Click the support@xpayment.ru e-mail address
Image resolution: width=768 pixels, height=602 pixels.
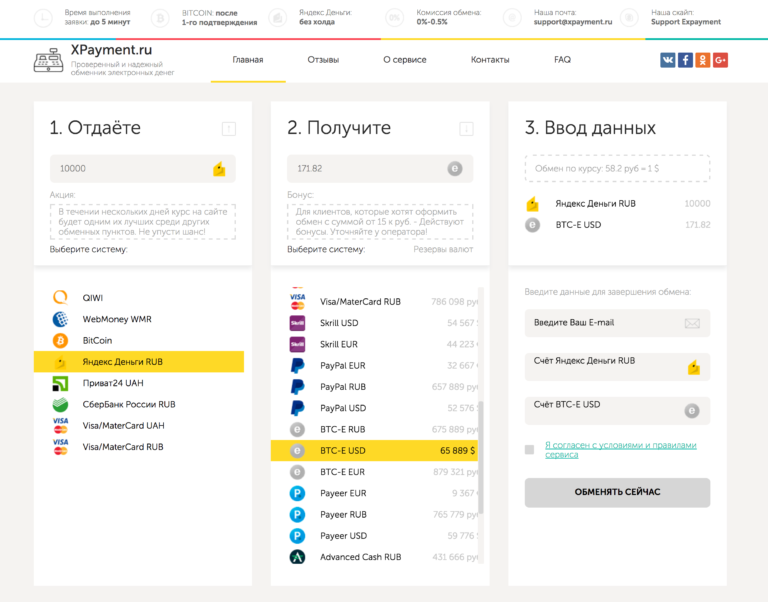coord(573,22)
